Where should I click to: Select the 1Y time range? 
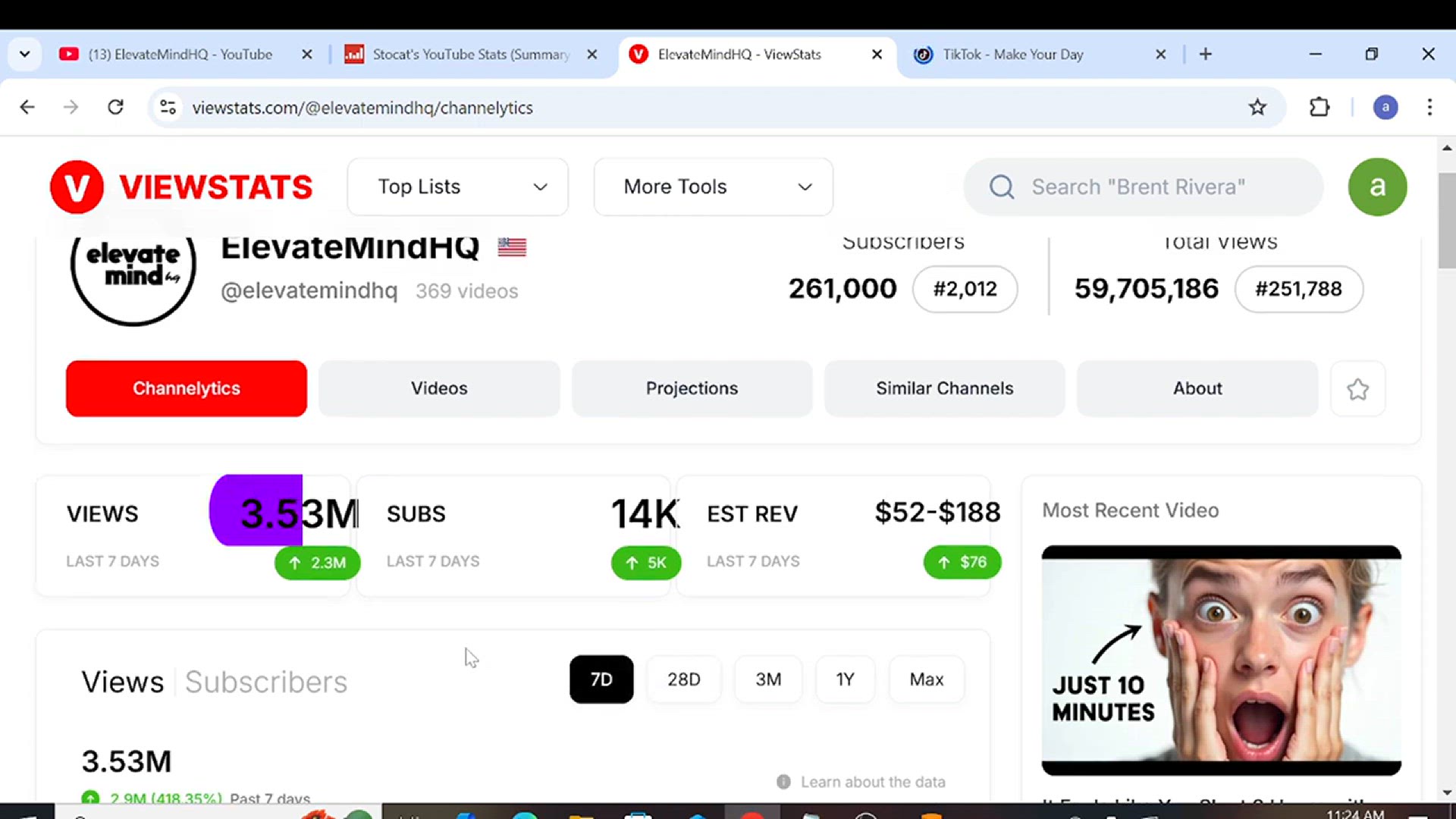click(845, 679)
